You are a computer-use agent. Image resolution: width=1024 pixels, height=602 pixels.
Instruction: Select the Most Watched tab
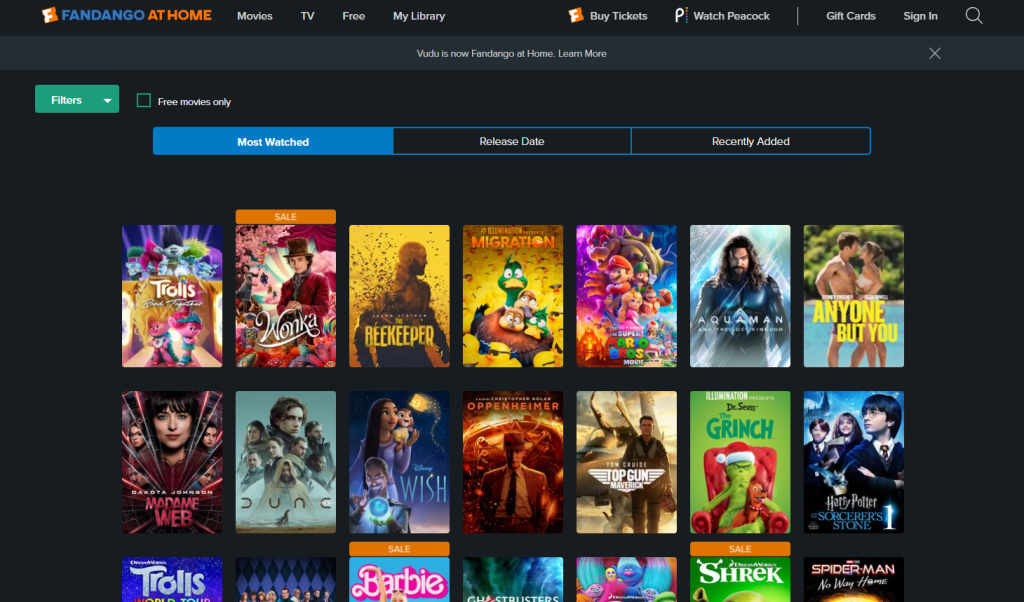(x=273, y=141)
